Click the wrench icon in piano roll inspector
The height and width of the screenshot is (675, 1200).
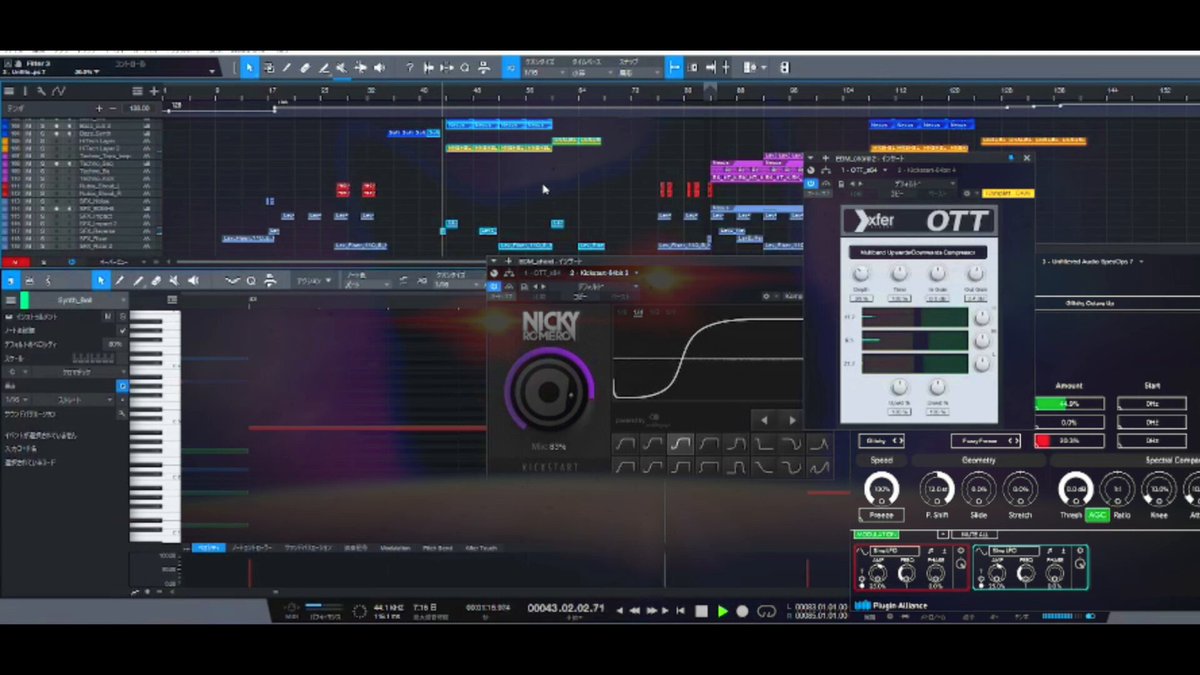pyautogui.click(x=122, y=412)
